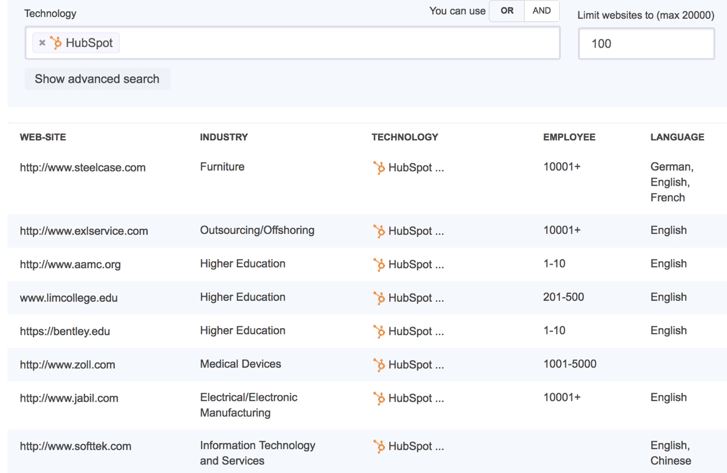Open www.limcollege.edu link
The image size is (727, 473).
69,298
